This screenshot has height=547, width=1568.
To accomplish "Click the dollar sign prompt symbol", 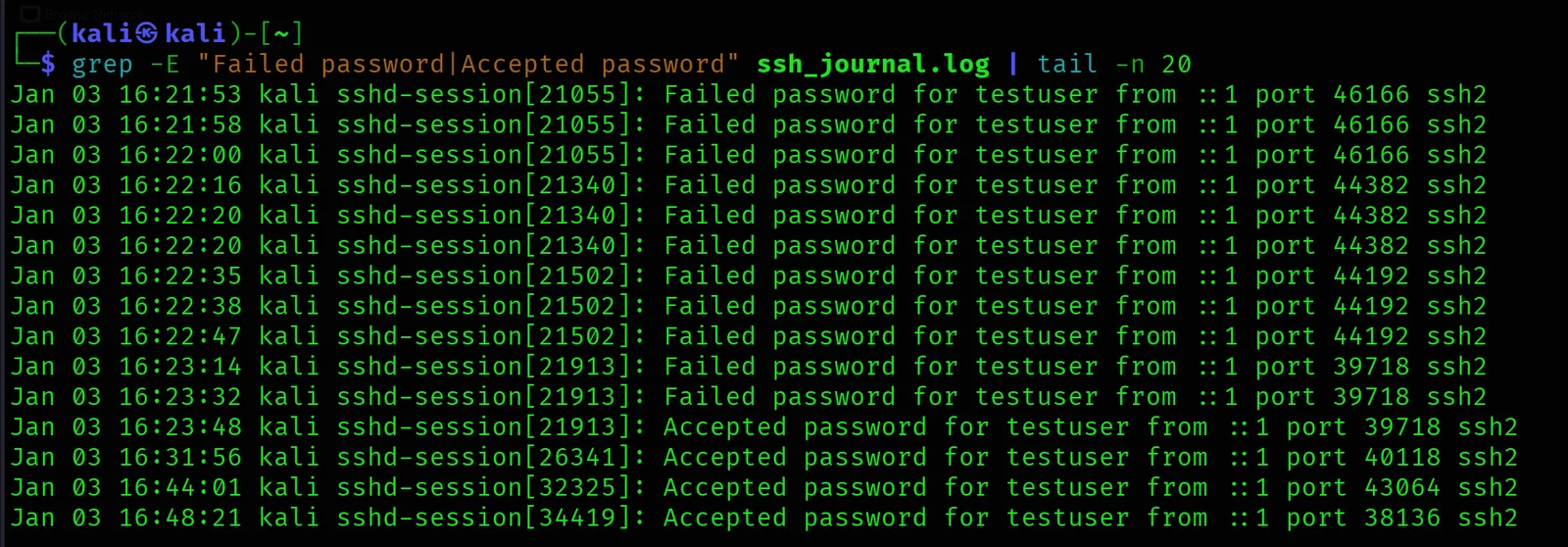I will pos(48,65).
